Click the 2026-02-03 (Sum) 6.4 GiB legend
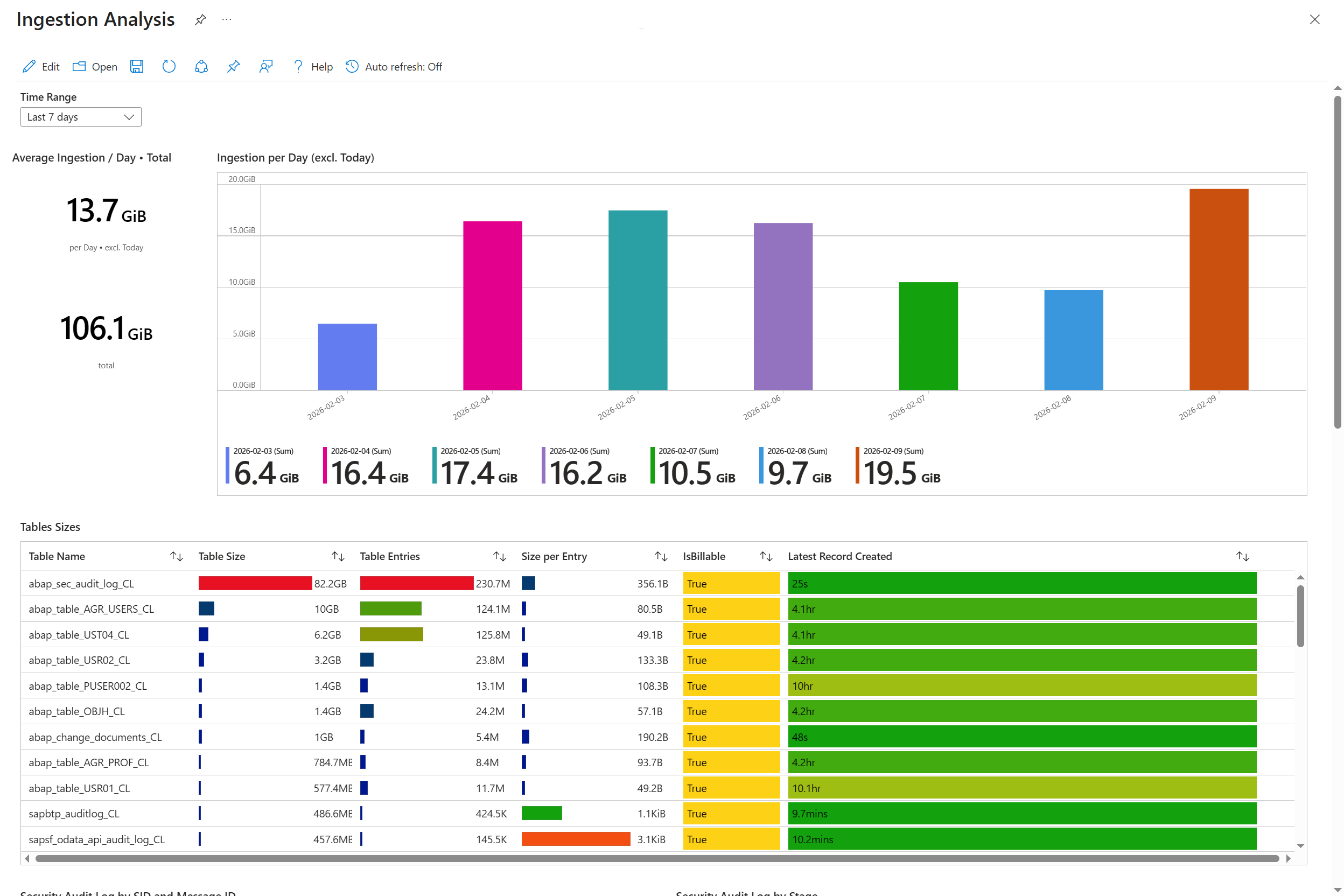 (263, 466)
